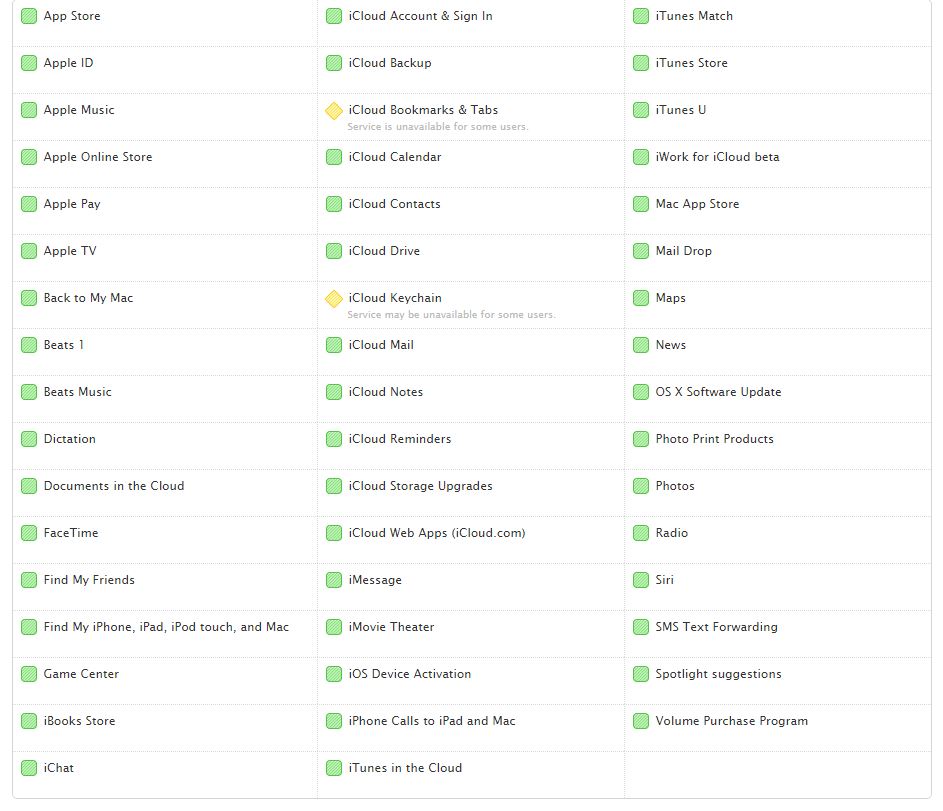
Task: Select the iCloud Account & Sign In label
Action: coord(420,16)
